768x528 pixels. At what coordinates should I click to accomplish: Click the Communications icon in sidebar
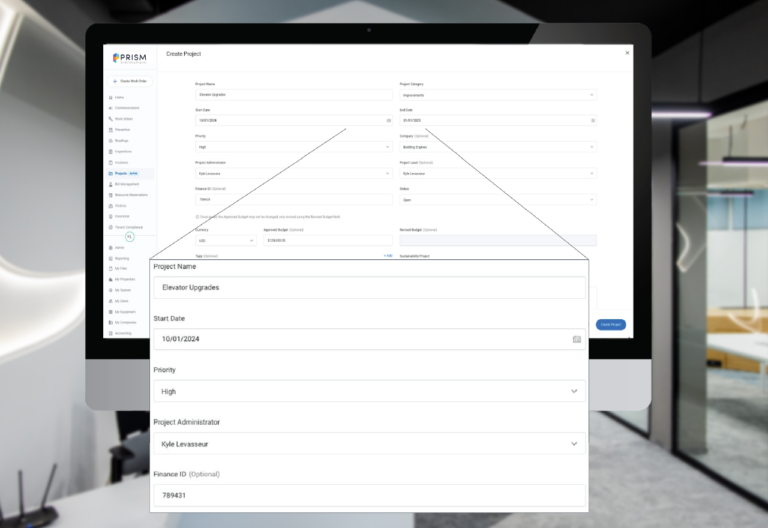pyautogui.click(x=110, y=108)
